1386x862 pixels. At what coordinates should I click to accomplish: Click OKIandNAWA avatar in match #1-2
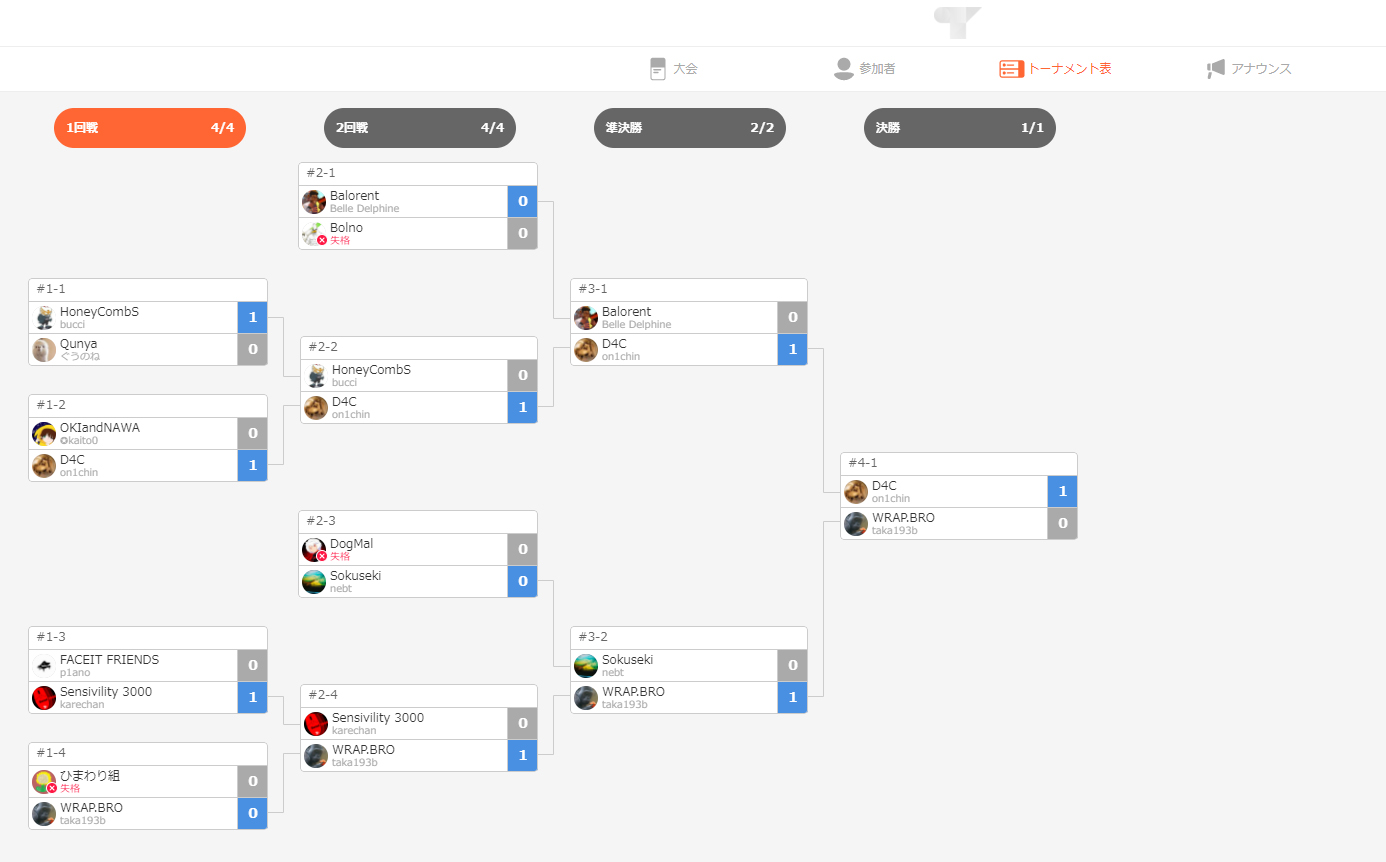click(44, 434)
